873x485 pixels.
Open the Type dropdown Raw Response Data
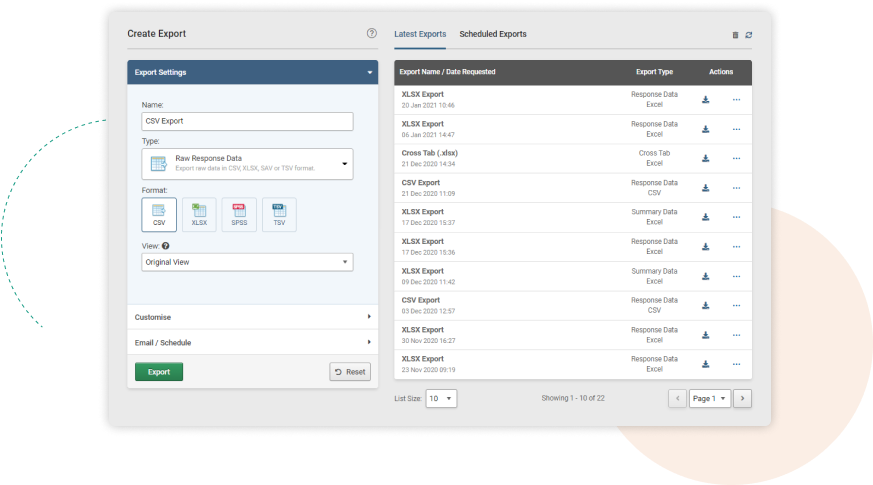pos(247,164)
